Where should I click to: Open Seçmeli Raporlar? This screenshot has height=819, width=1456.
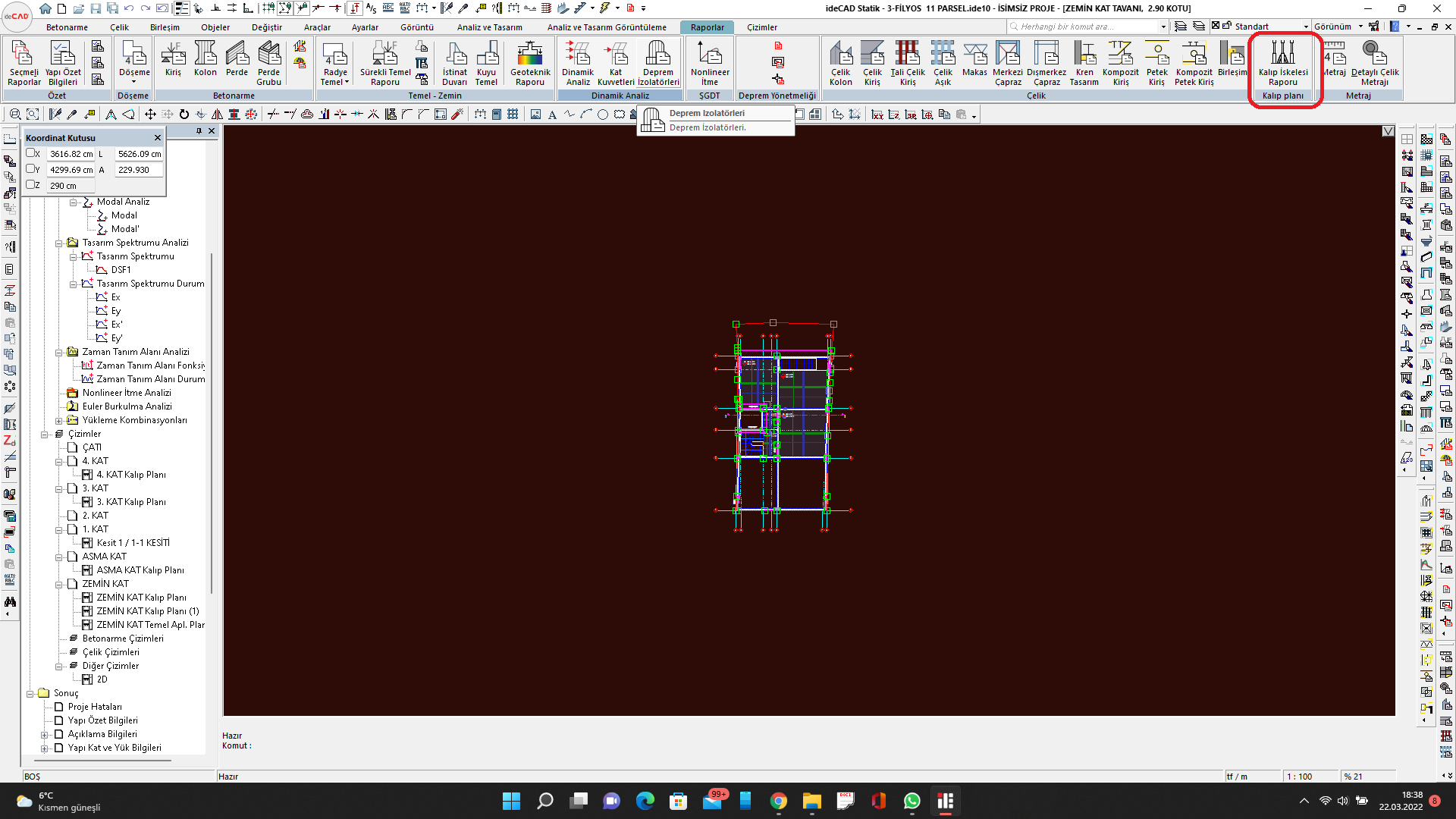[x=24, y=63]
